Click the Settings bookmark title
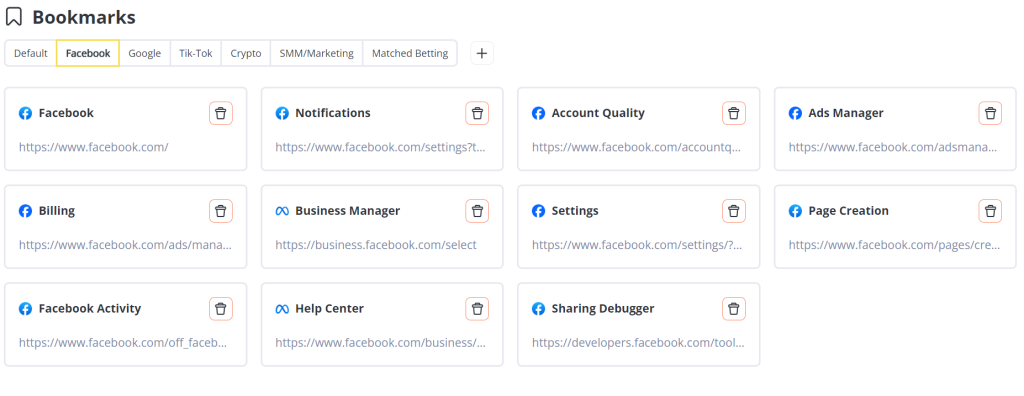This screenshot has height=396, width=1024. [x=575, y=211]
